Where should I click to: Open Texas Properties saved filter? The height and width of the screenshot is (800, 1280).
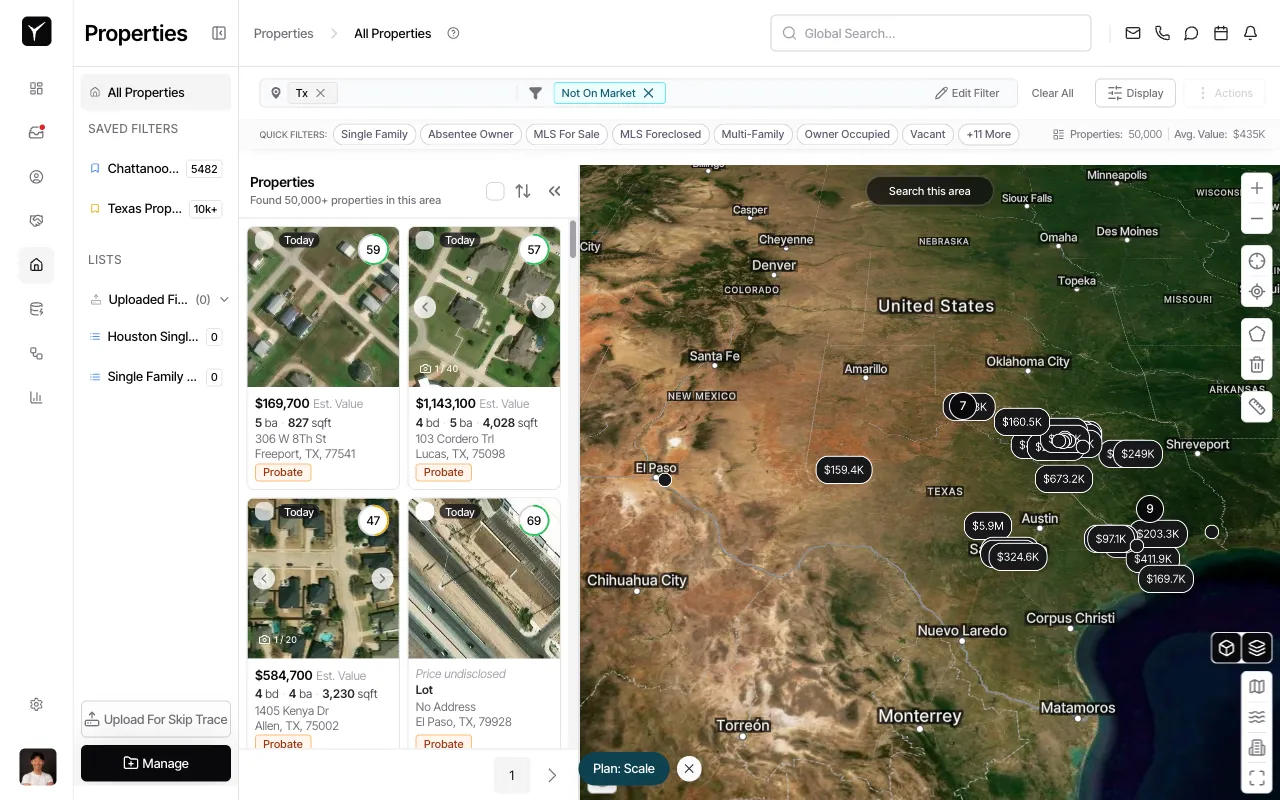(x=145, y=209)
